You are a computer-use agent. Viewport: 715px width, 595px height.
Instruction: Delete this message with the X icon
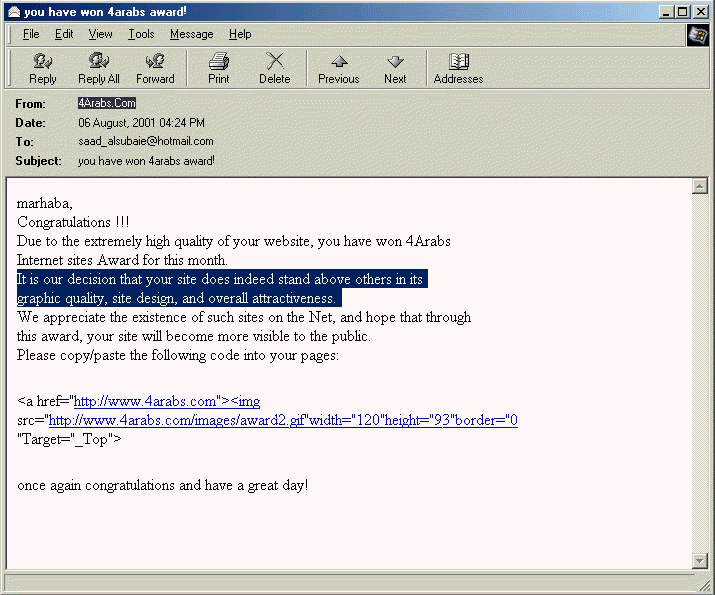[x=275, y=68]
